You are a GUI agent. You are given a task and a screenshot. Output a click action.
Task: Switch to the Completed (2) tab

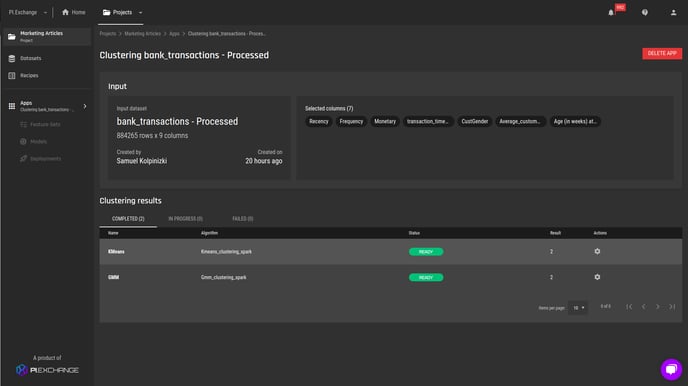tap(128, 218)
